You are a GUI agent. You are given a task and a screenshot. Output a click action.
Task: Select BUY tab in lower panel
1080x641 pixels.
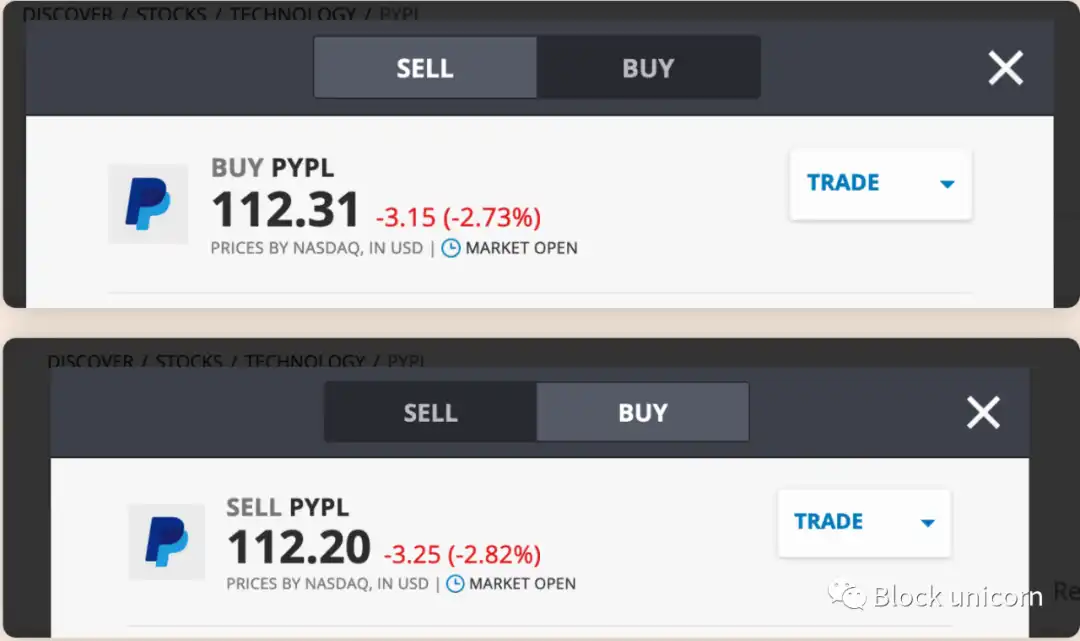[643, 412]
